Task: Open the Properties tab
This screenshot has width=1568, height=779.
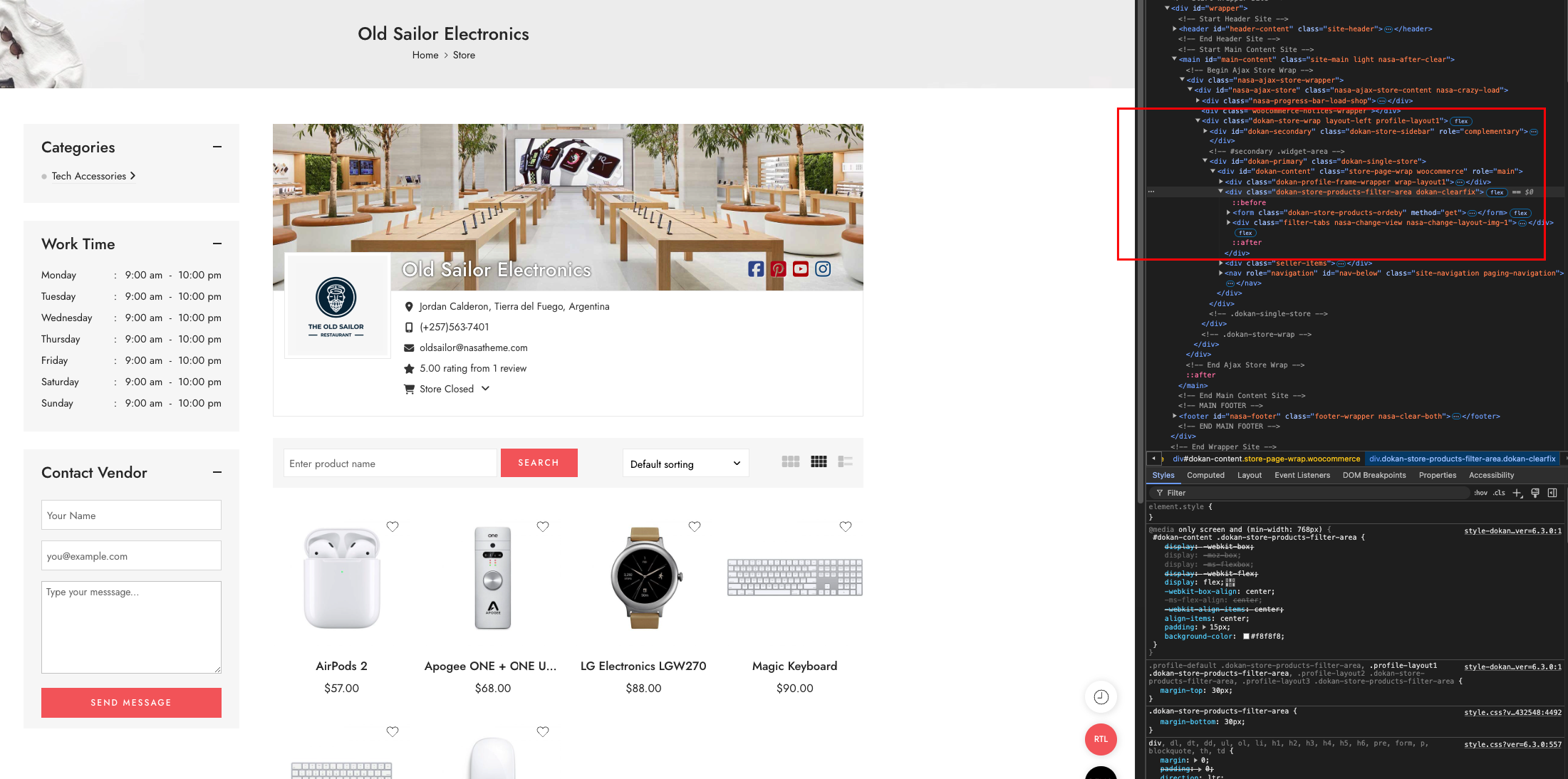Action: [1437, 475]
